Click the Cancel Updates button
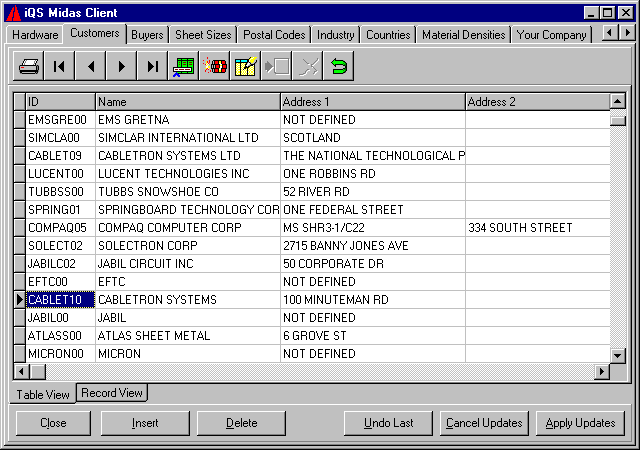The height and width of the screenshot is (450, 640). [x=484, y=423]
